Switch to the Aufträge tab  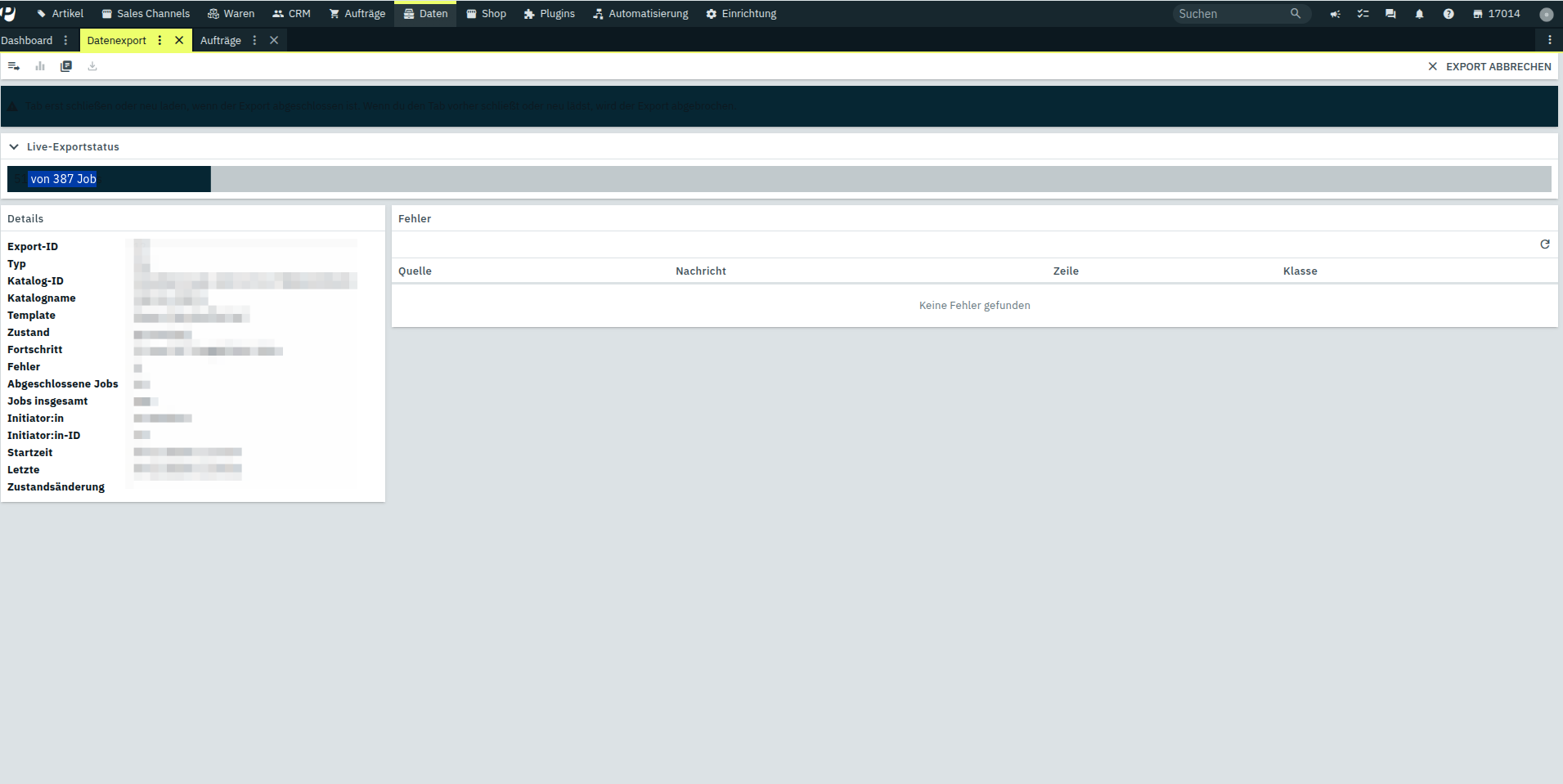(220, 40)
